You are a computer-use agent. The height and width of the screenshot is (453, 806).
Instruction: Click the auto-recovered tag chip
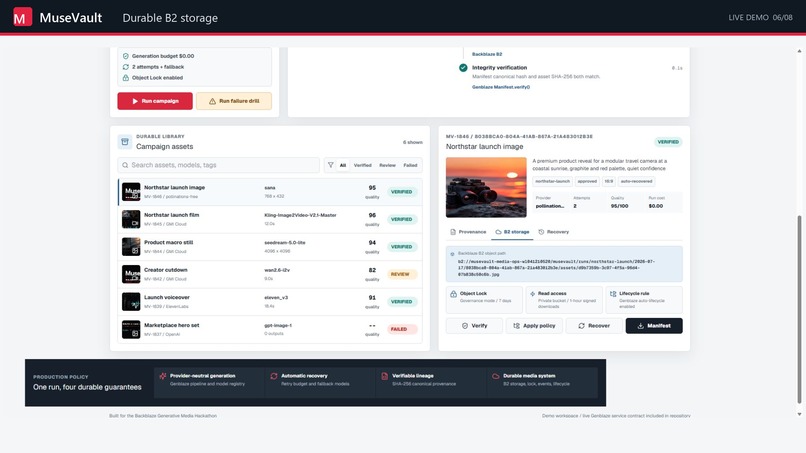pos(636,181)
